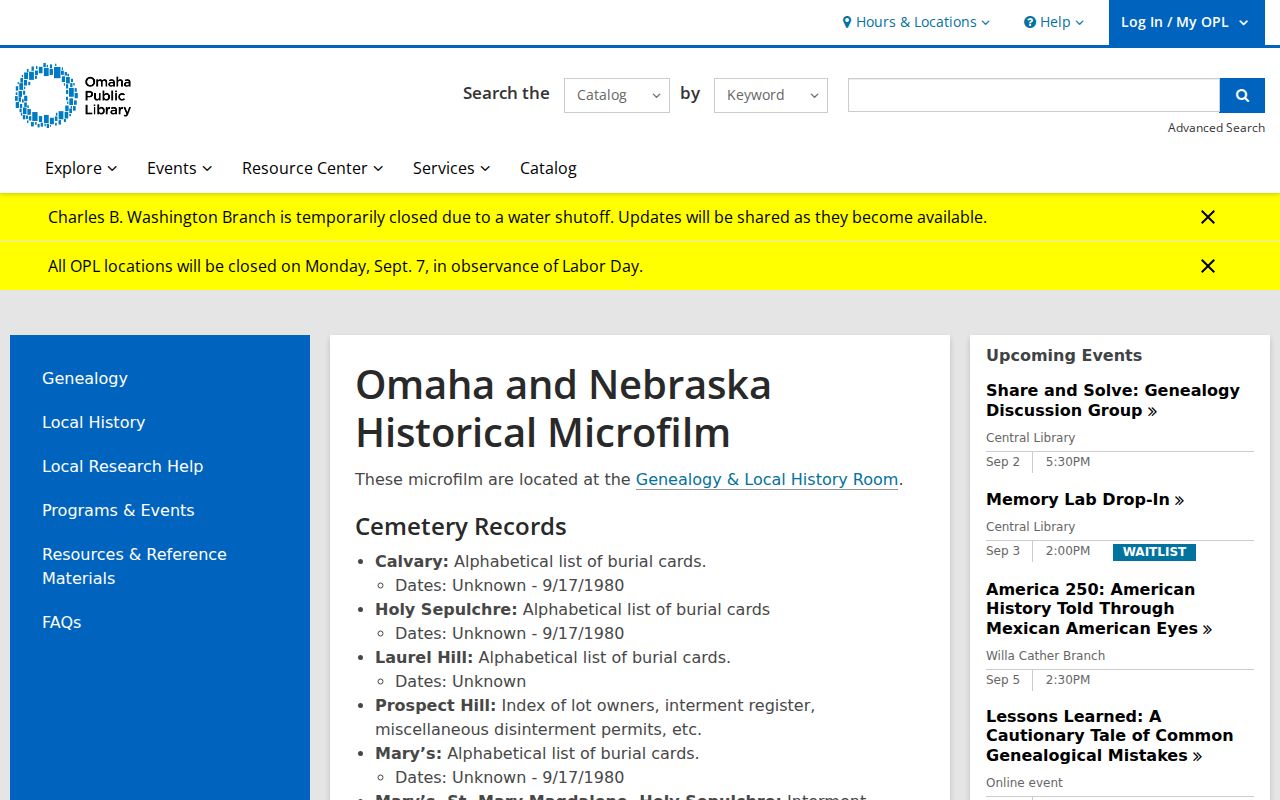
Task: Click the Cemetery Records heading
Action: point(461,526)
